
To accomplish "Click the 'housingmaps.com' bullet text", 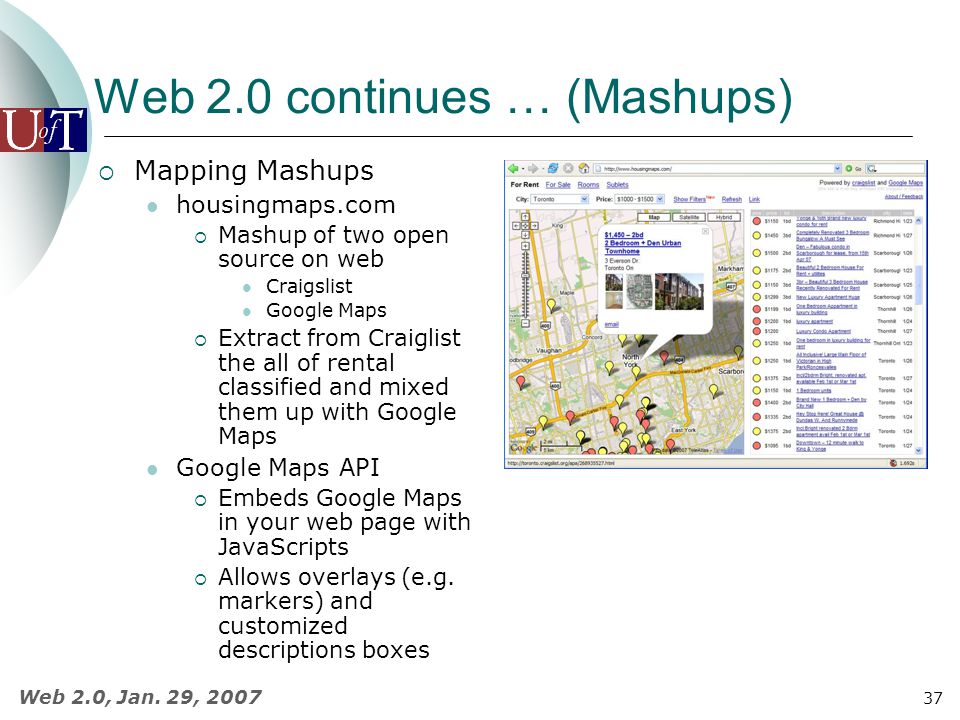I will tap(286, 204).
